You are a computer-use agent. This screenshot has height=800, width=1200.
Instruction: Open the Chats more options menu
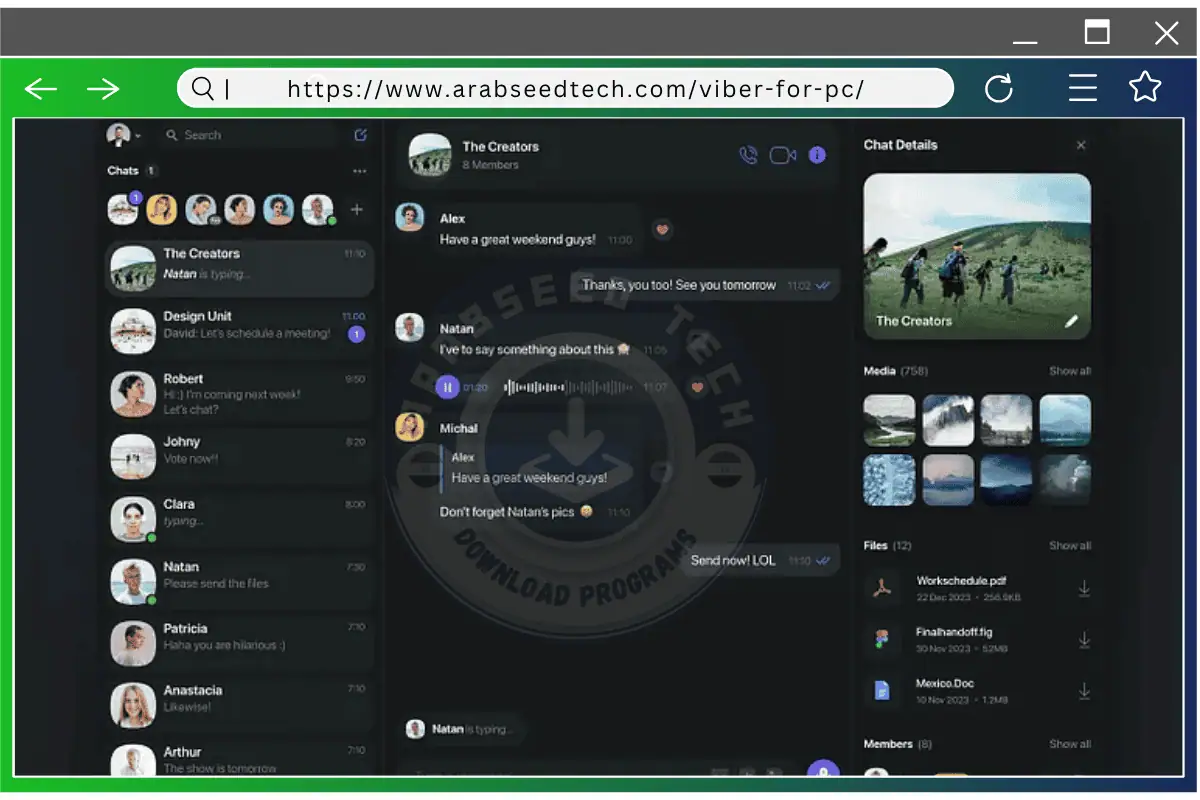tap(359, 171)
